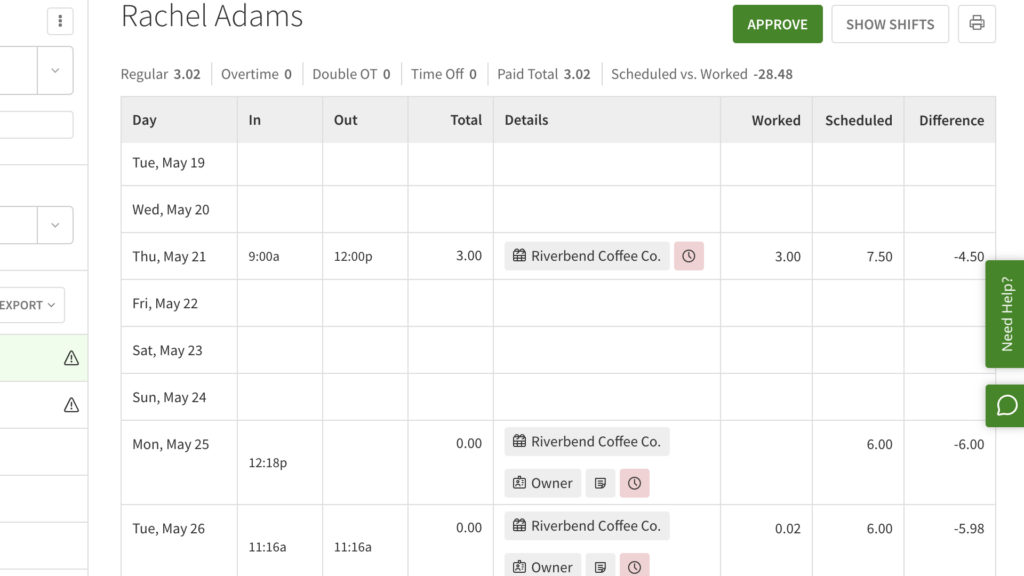Click the SHOW SHIFTS button
1024x576 pixels.
[889, 24]
